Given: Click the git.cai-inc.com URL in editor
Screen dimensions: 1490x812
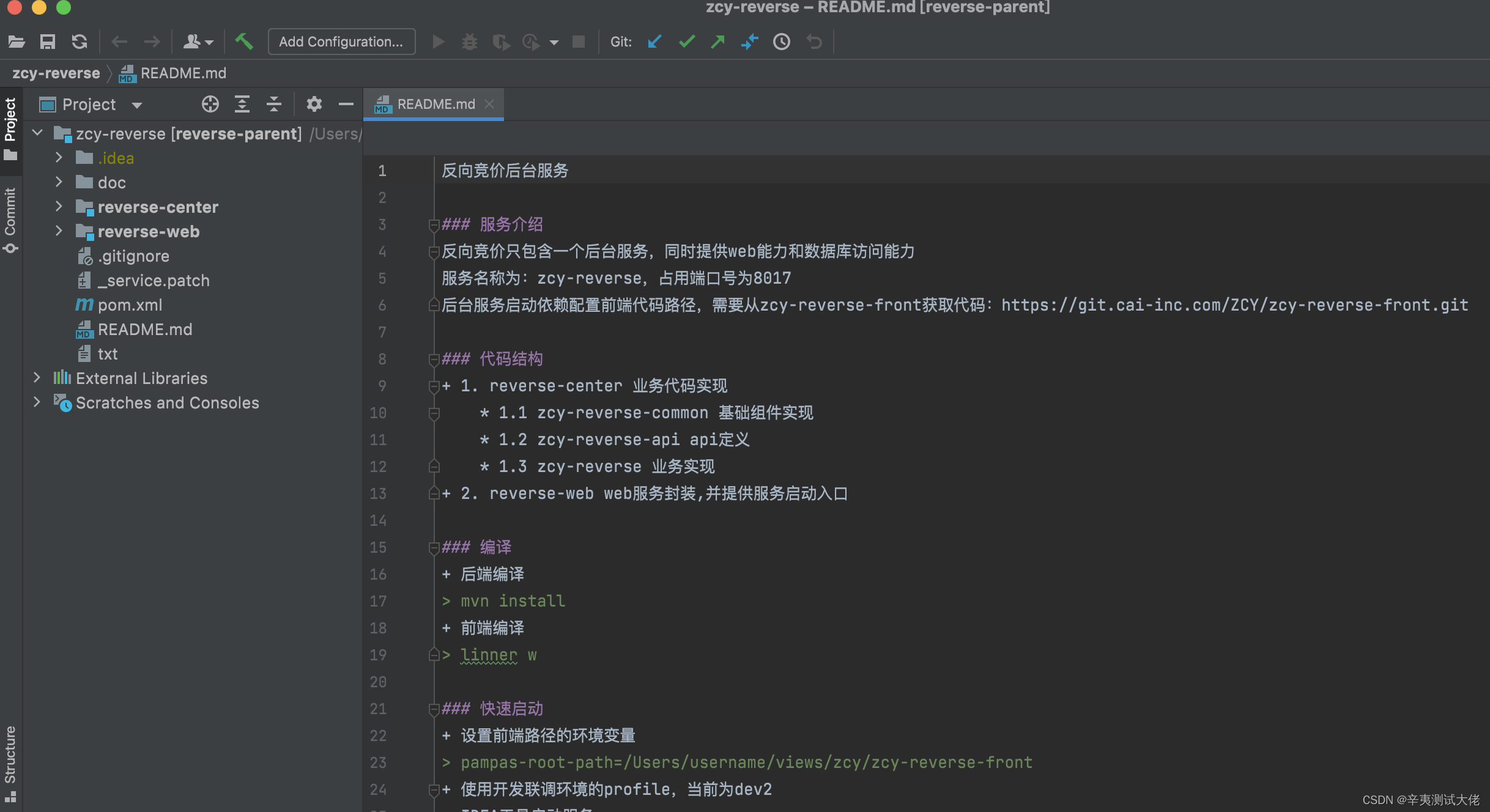Looking at the screenshot, I should (1234, 305).
